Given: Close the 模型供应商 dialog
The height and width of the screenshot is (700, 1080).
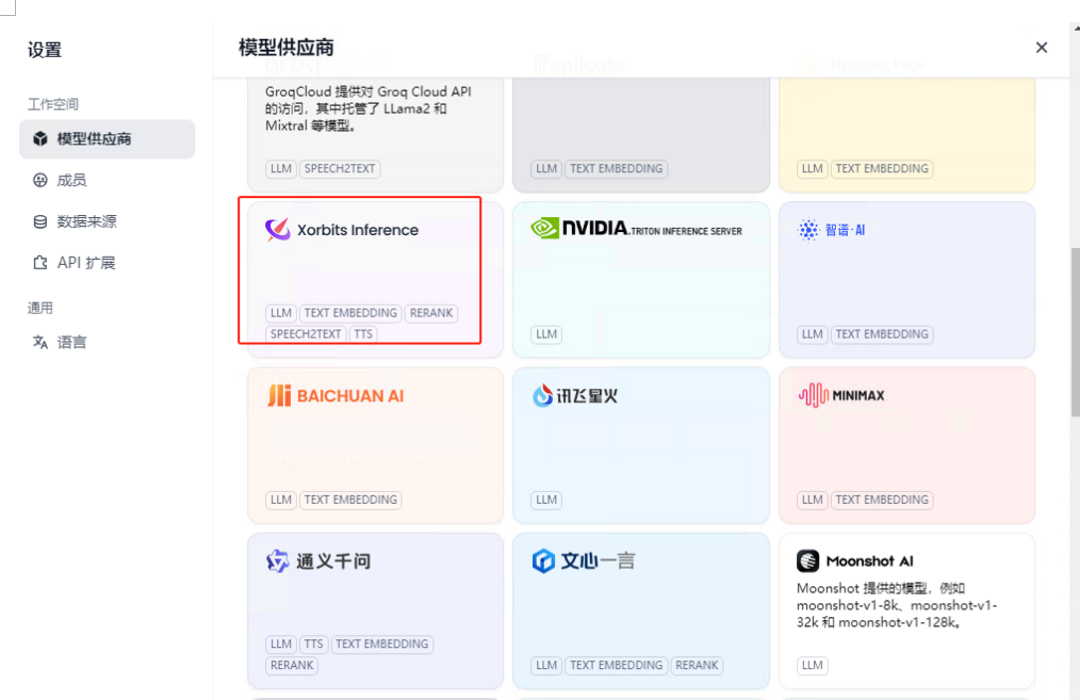Looking at the screenshot, I should [1041, 47].
